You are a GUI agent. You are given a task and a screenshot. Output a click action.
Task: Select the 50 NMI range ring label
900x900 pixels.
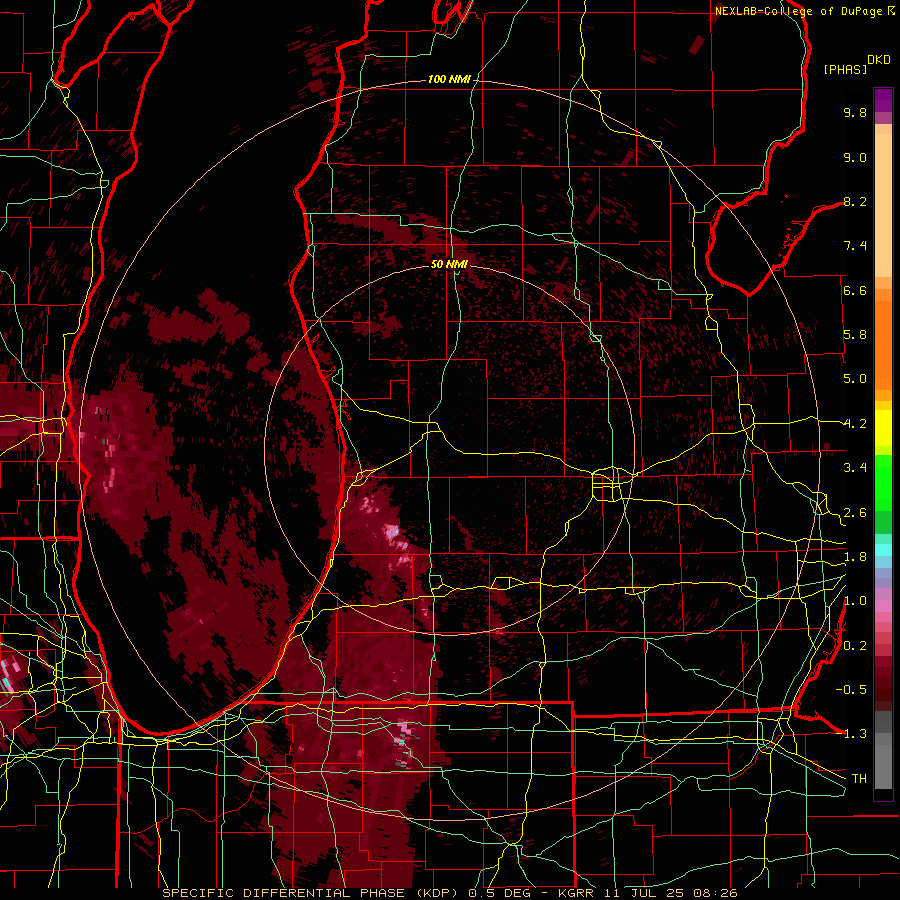coord(449,264)
